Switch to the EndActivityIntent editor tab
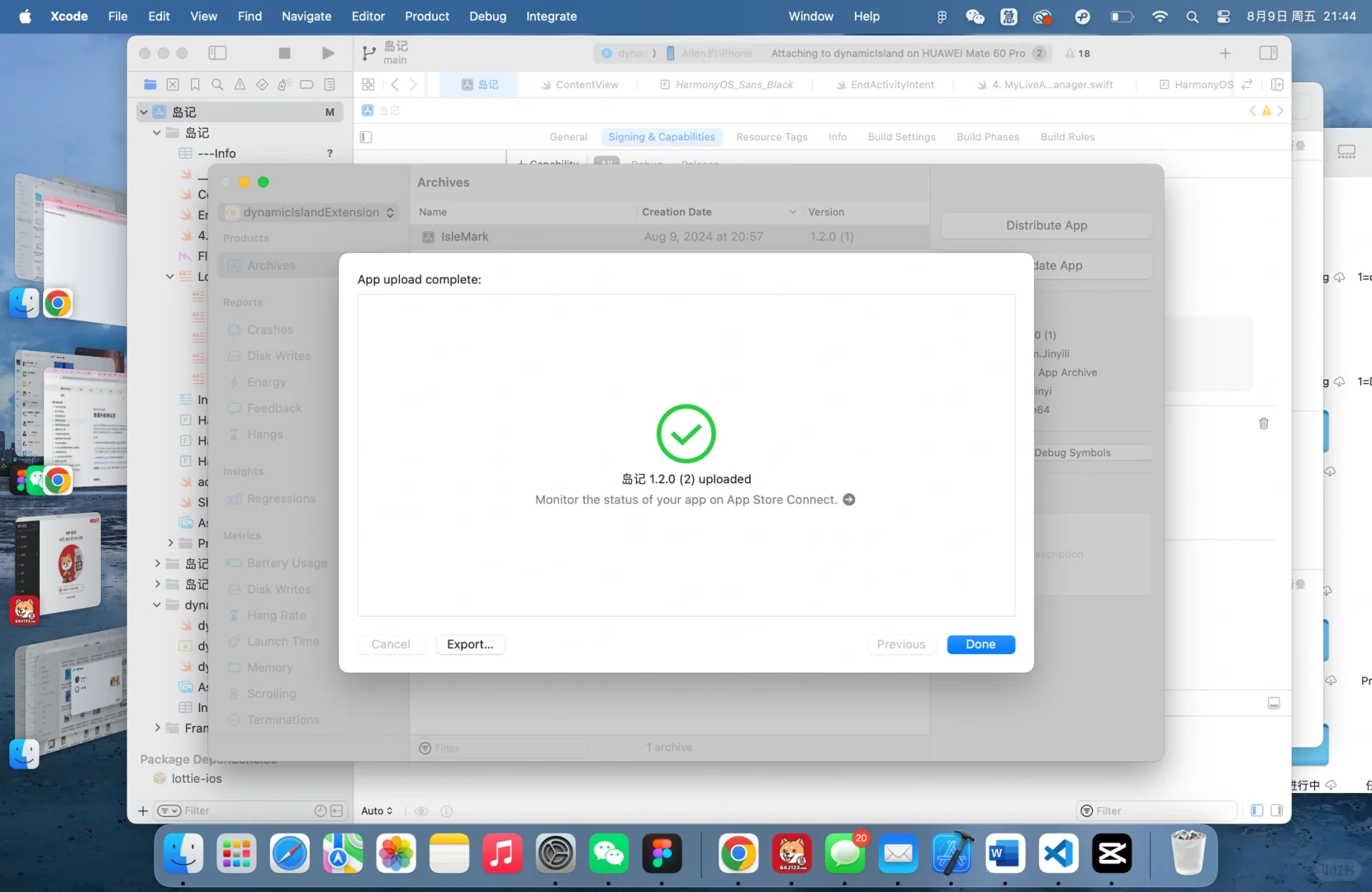 885,84
